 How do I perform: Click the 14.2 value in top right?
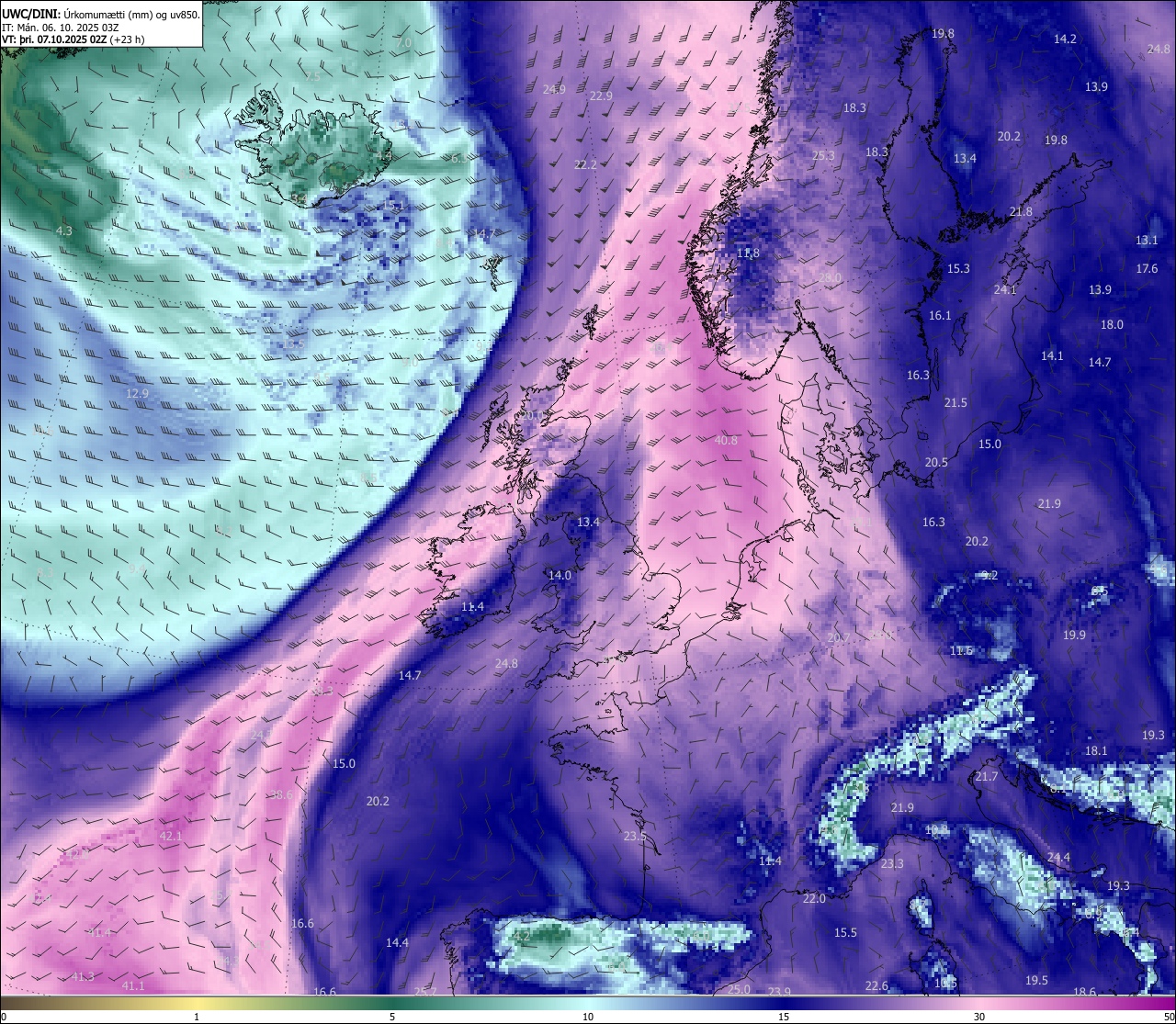(x=1065, y=39)
